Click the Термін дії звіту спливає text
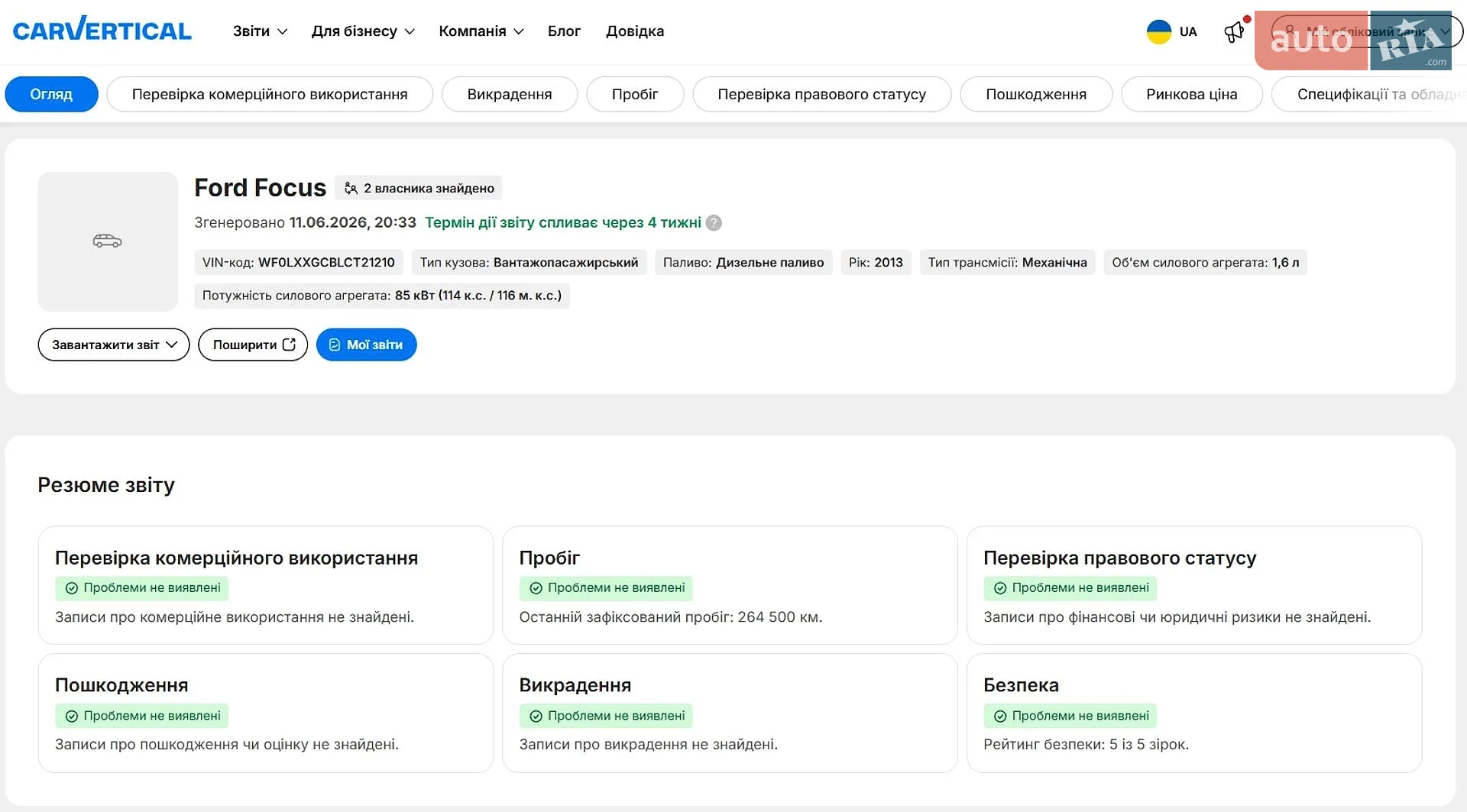This screenshot has height=812, width=1467. click(x=563, y=222)
